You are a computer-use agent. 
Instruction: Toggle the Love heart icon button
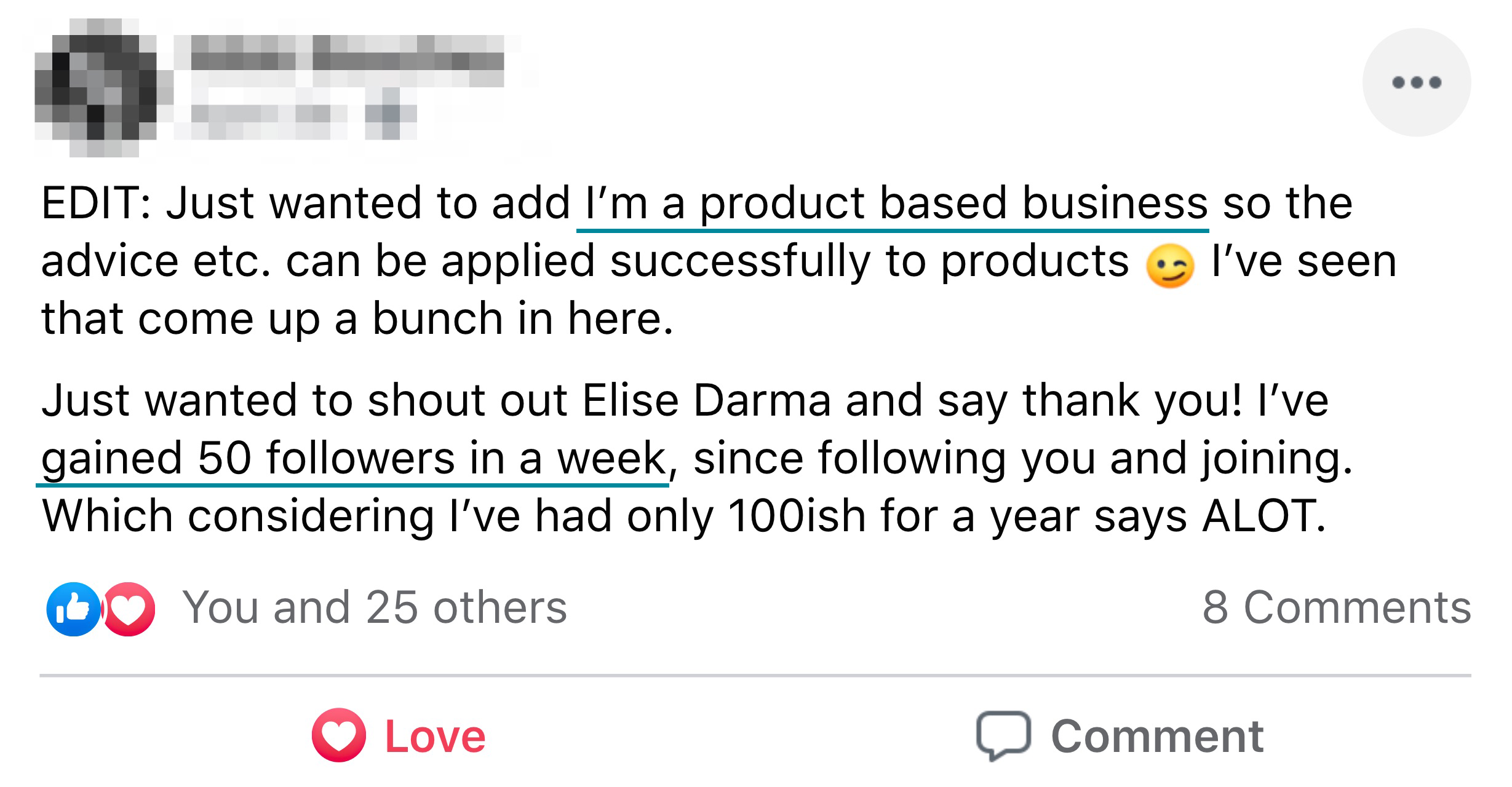coord(339,735)
